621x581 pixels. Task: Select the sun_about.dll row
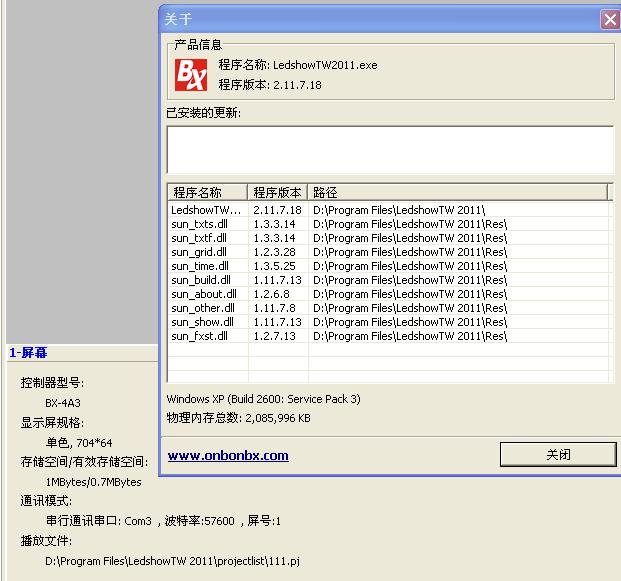pos(388,294)
